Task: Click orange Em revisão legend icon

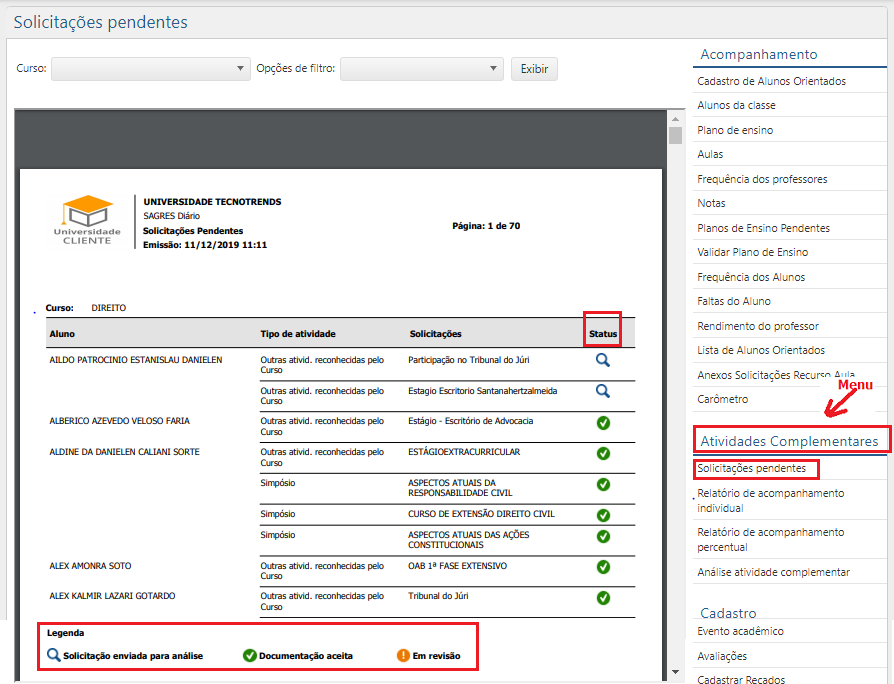Action: [403, 656]
